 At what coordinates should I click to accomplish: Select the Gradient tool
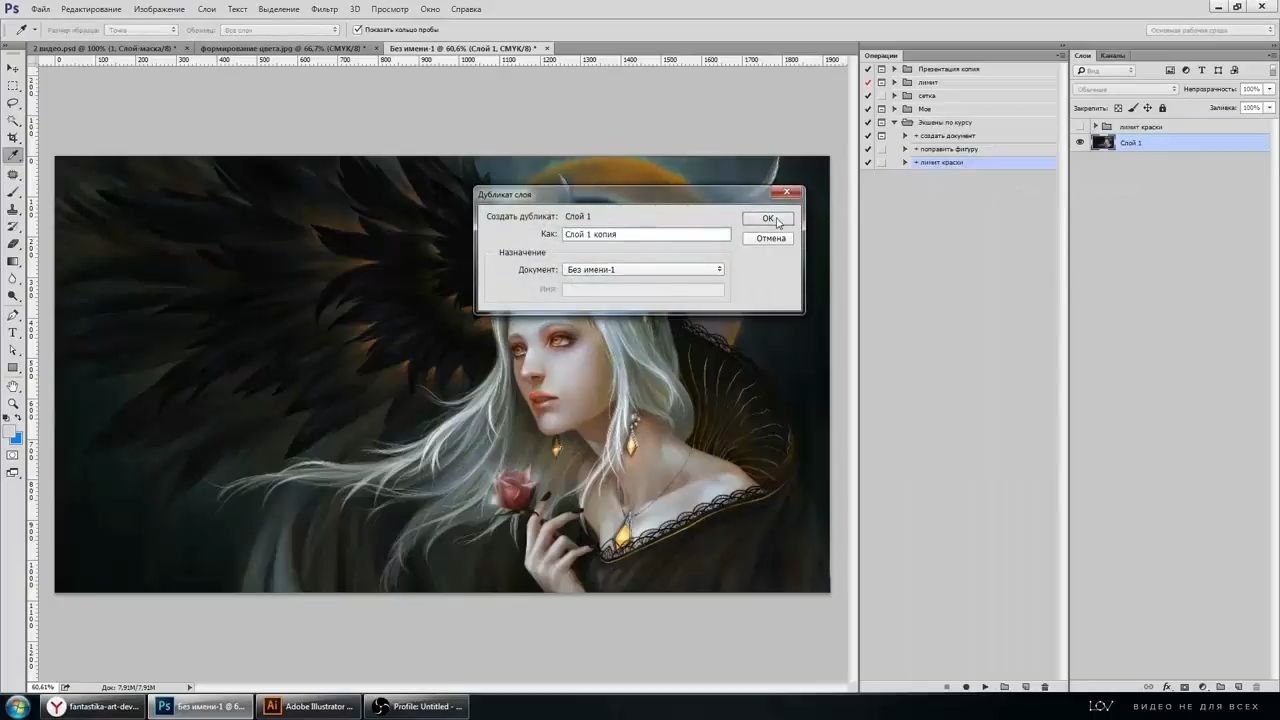13,261
